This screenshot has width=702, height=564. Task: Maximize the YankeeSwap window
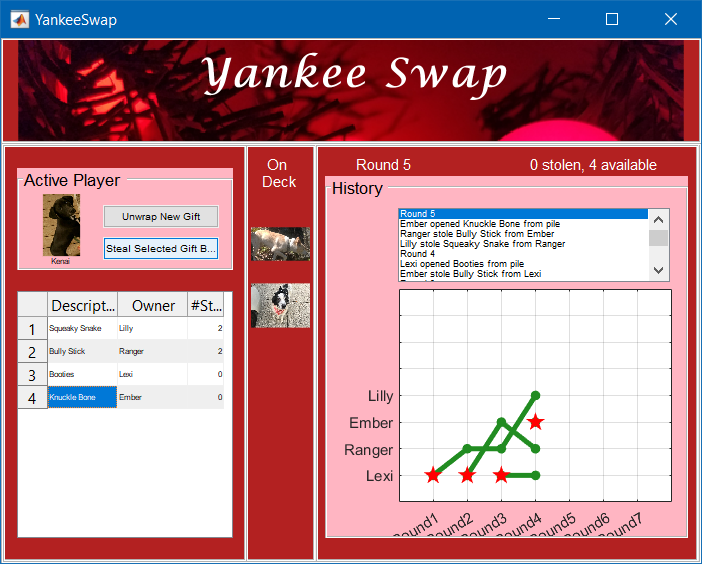612,19
